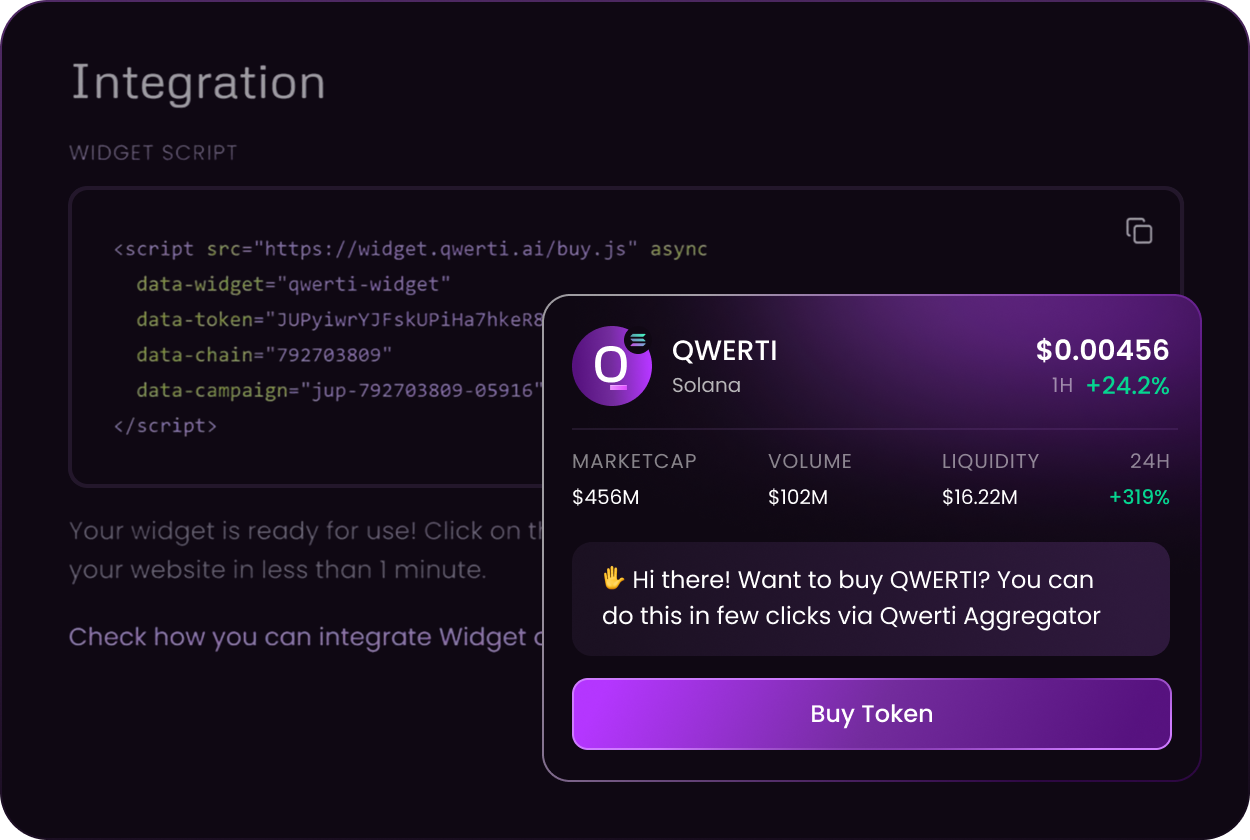Click the MARKETCAP value $456M

pos(606,496)
